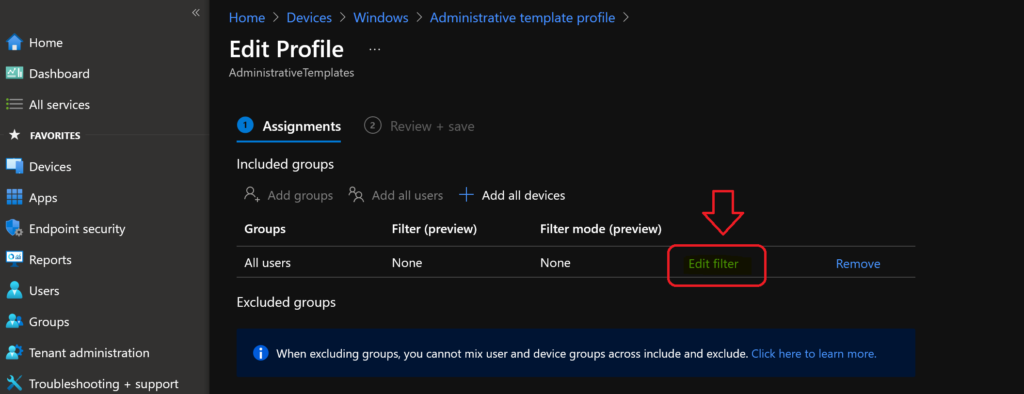The image size is (1024, 394).
Task: Switch to the Review + save tab
Action: click(419, 126)
